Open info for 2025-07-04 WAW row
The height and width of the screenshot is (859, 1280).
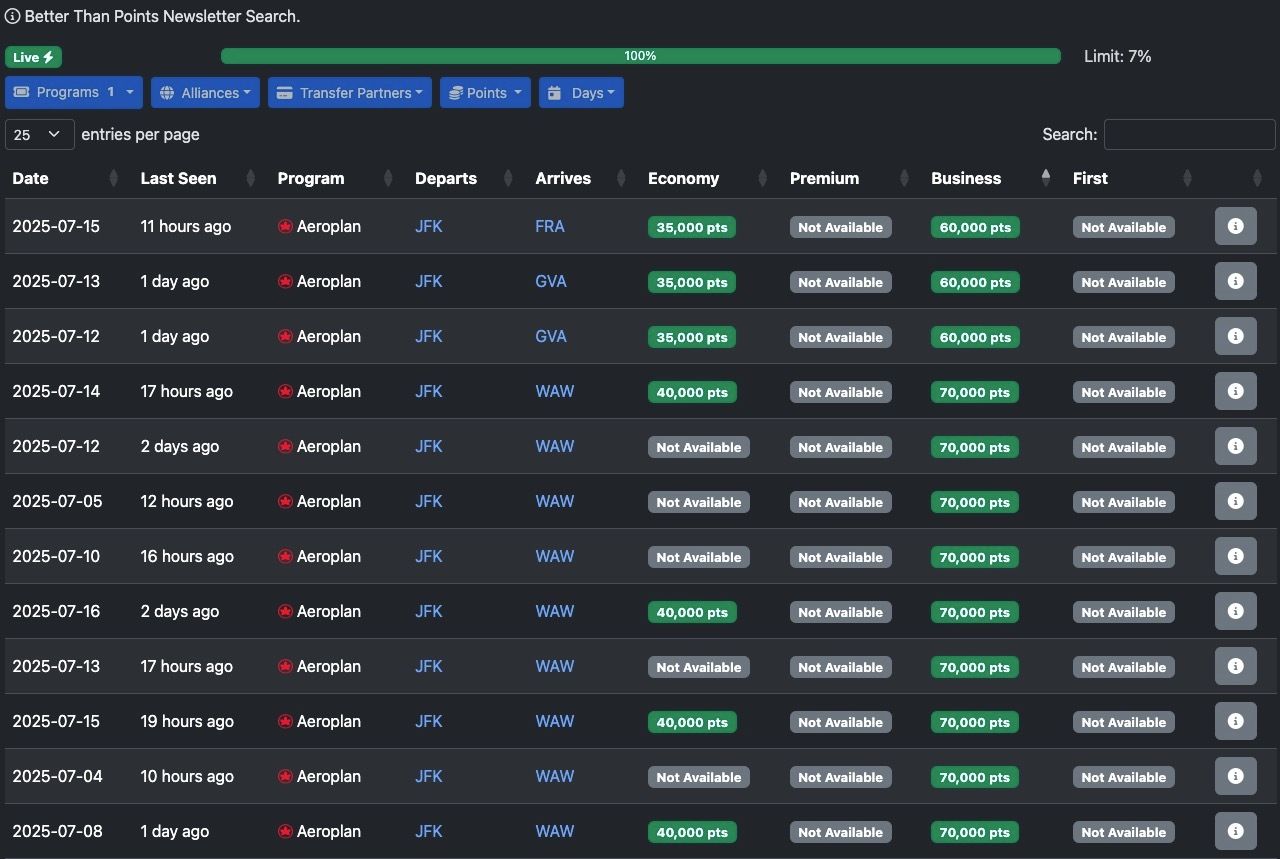pos(1235,776)
